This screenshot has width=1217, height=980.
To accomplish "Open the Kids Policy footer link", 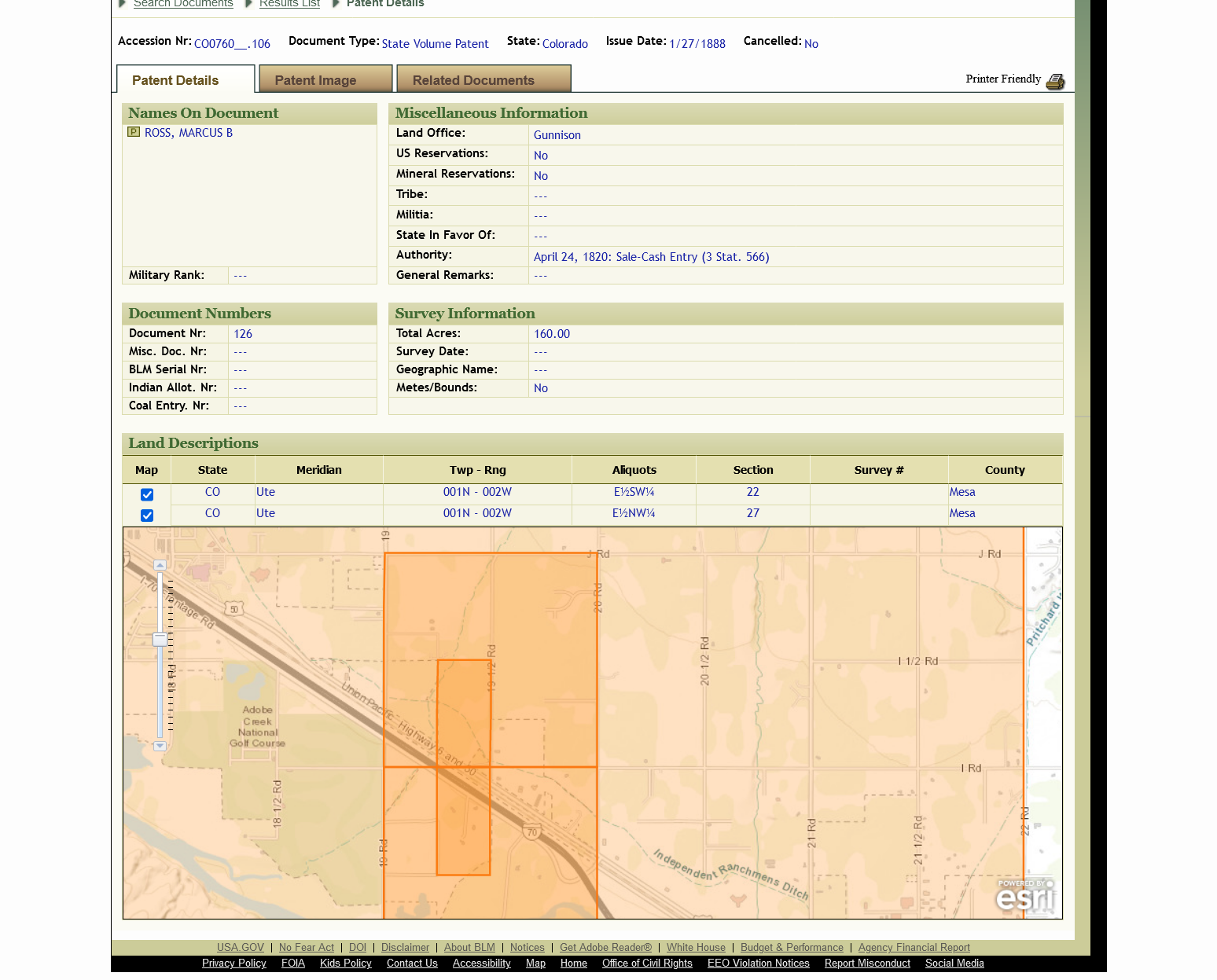I will point(346,963).
